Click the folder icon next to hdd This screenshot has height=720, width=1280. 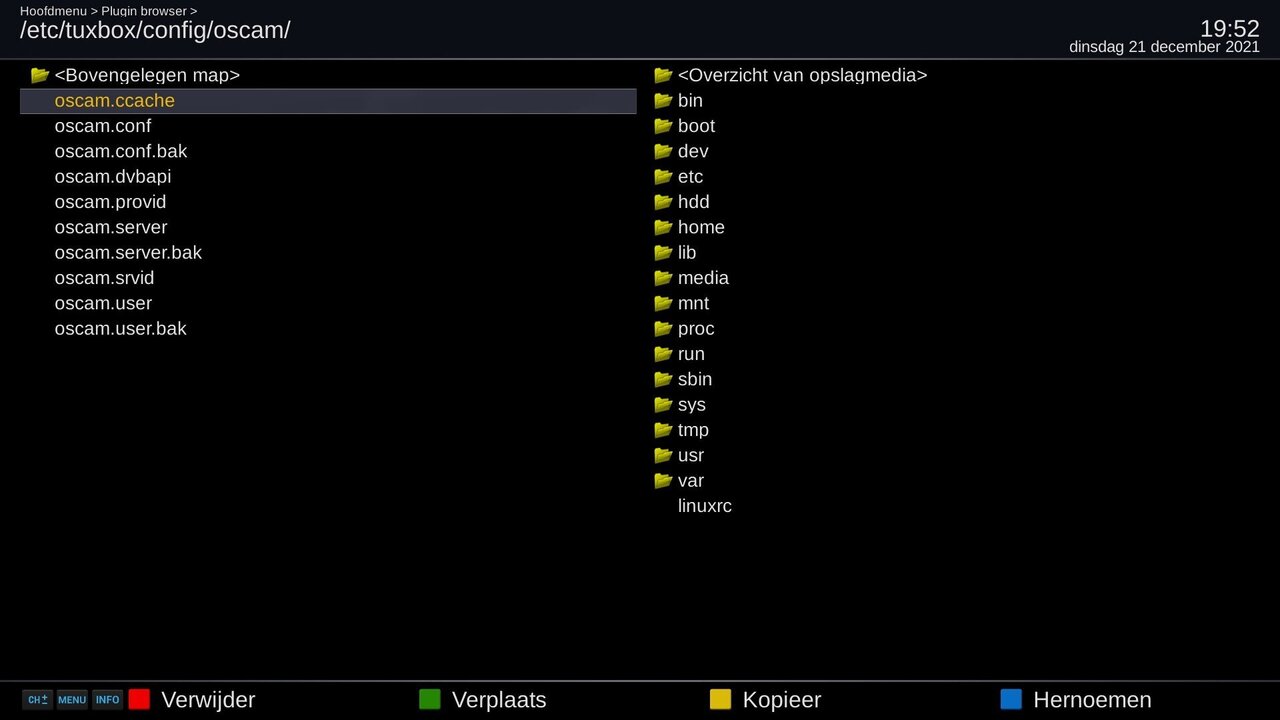tap(663, 201)
